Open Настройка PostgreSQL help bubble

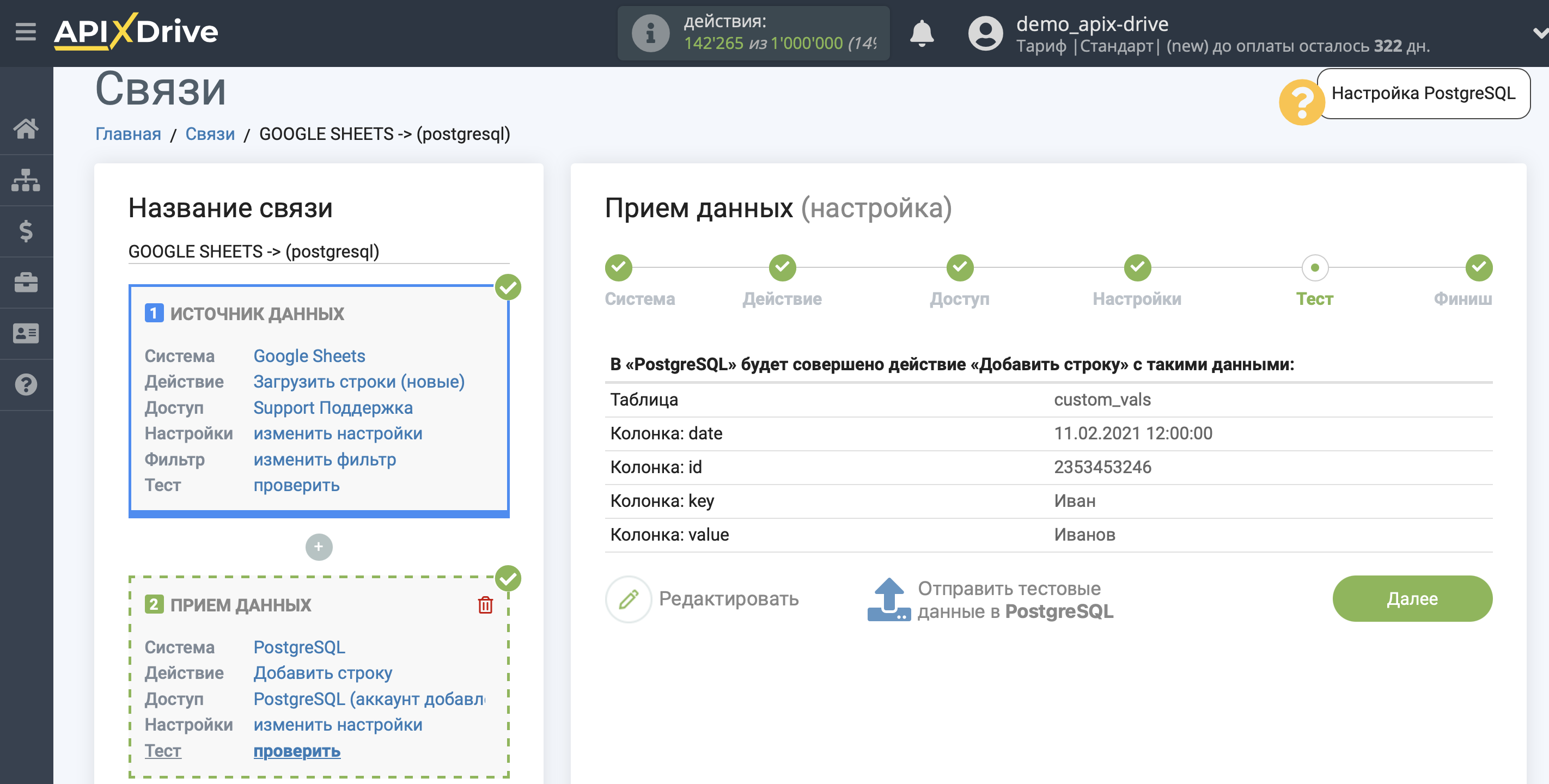coord(1423,93)
